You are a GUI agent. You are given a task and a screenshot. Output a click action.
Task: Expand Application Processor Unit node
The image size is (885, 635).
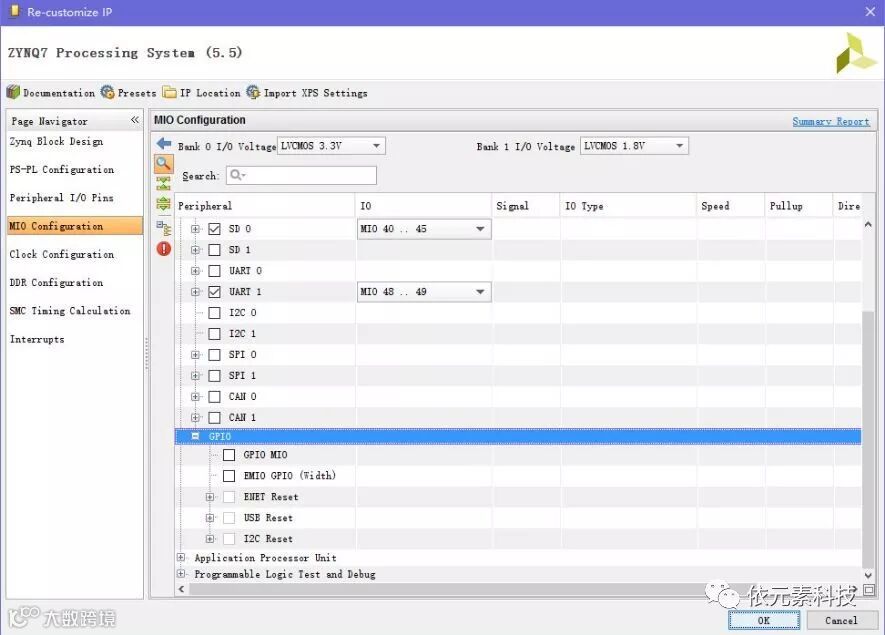point(181,558)
